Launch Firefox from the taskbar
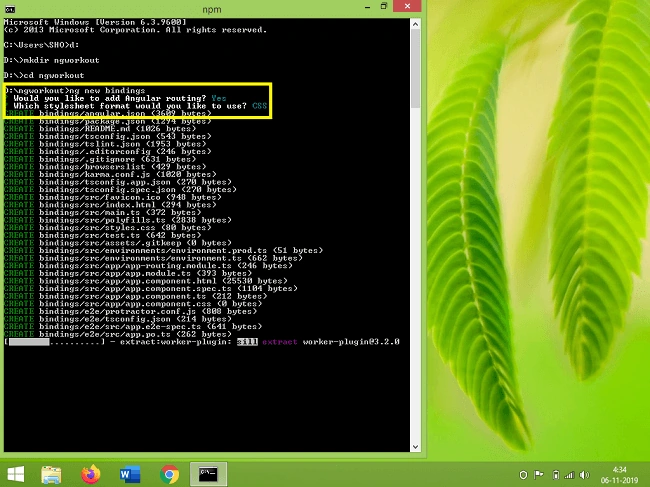 pyautogui.click(x=91, y=474)
